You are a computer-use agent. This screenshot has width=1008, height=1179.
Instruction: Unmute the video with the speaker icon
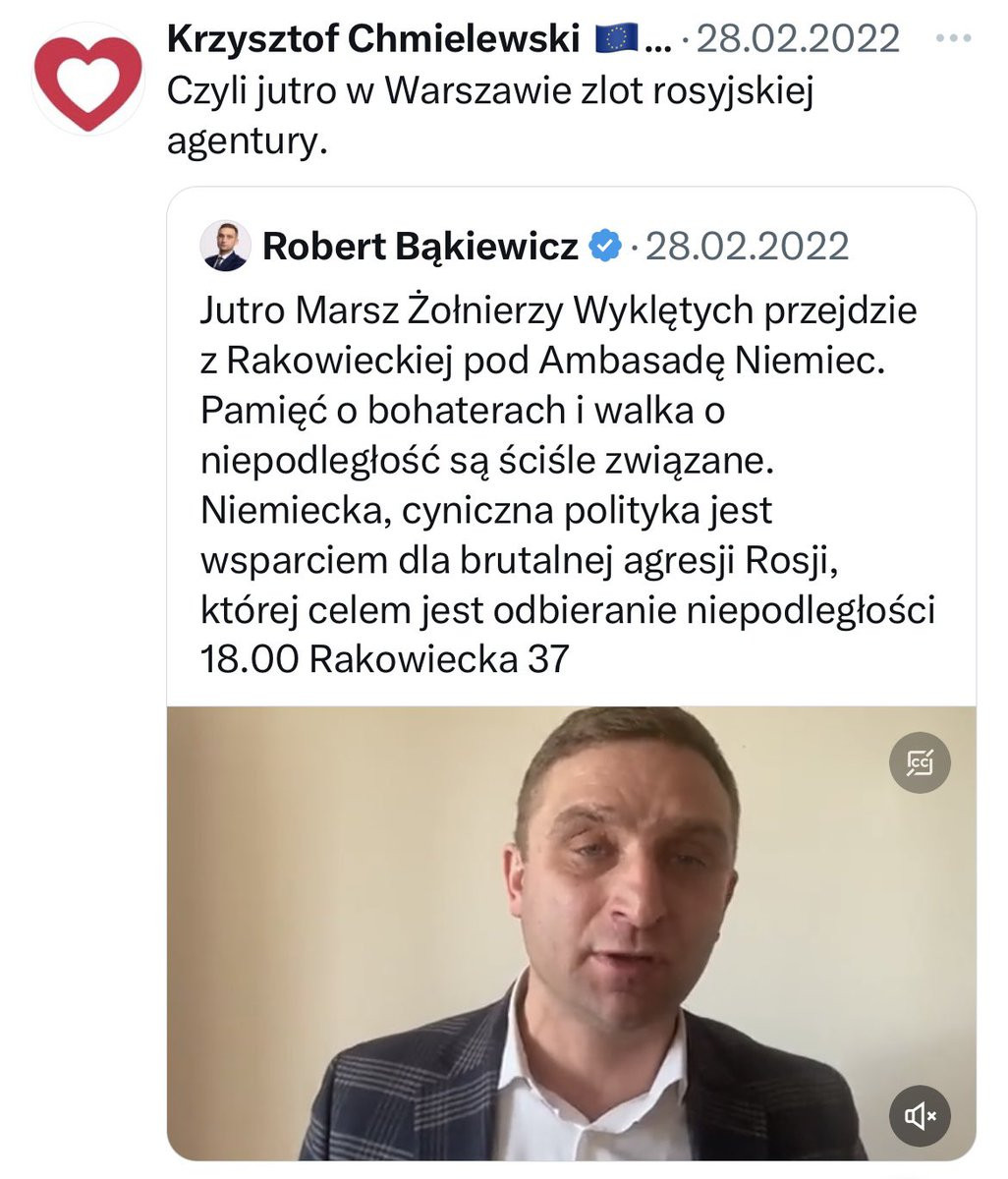pyautogui.click(x=920, y=1115)
